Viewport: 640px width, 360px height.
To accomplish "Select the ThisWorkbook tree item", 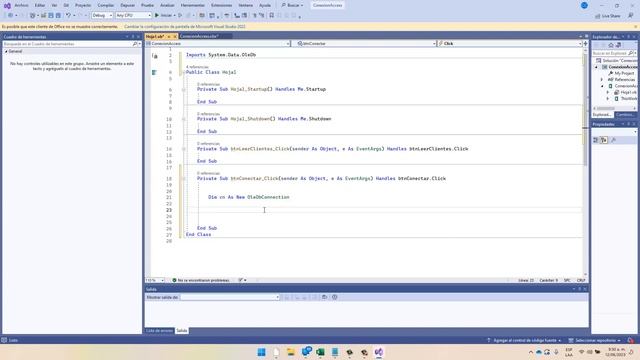I will 626,99.
